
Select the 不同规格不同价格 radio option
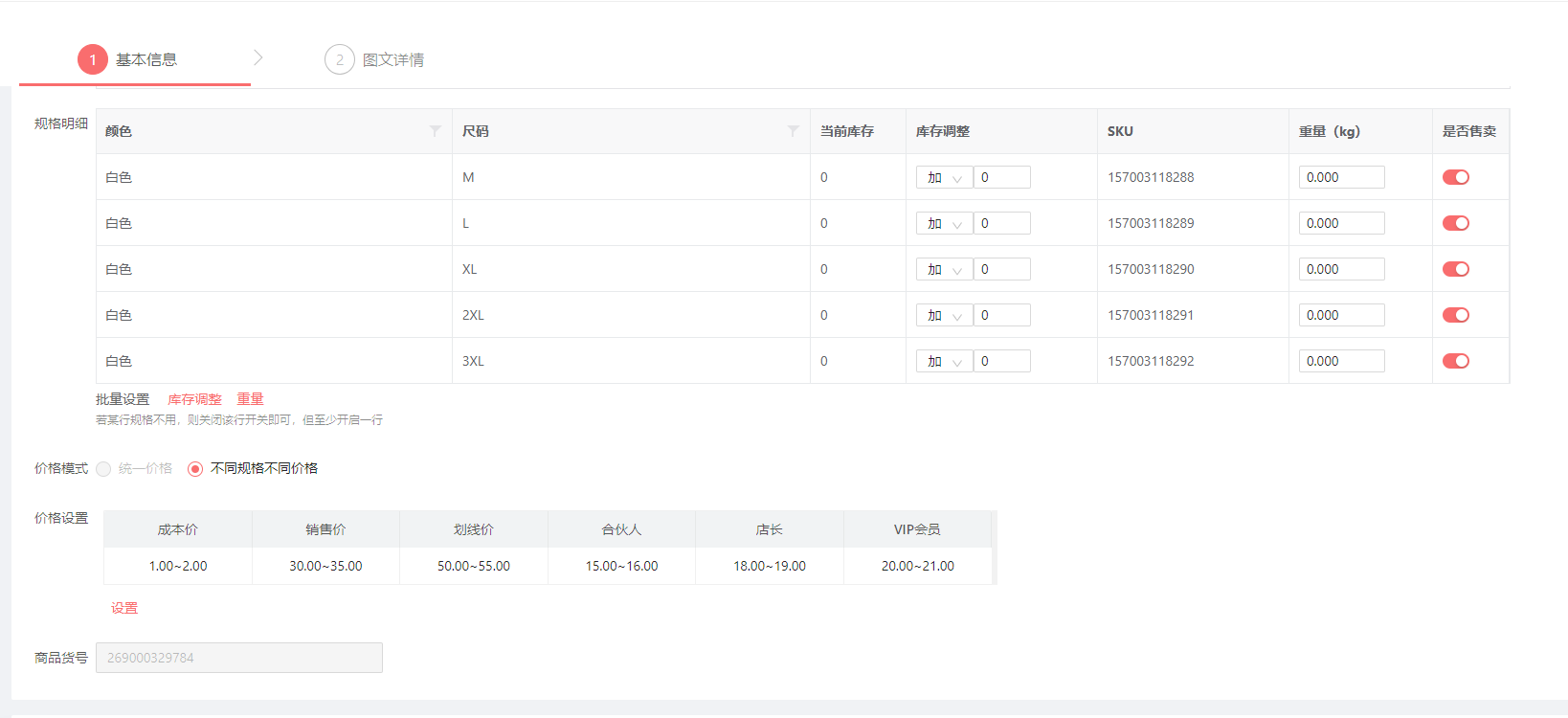[x=195, y=469]
